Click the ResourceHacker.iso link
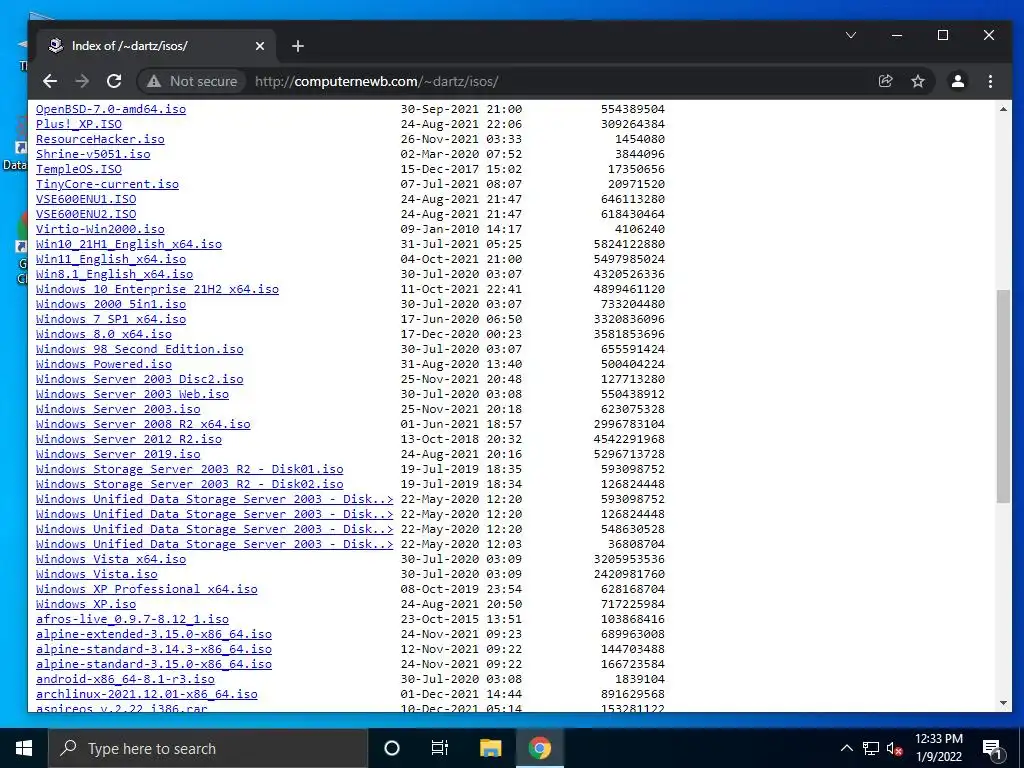 coord(100,139)
